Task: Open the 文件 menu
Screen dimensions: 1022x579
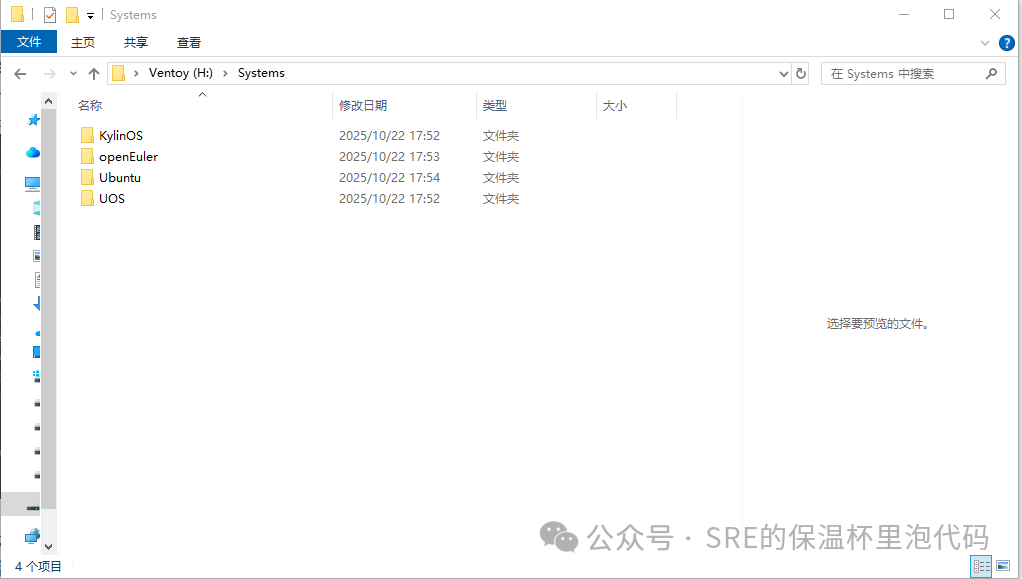Action: pyautogui.click(x=29, y=42)
